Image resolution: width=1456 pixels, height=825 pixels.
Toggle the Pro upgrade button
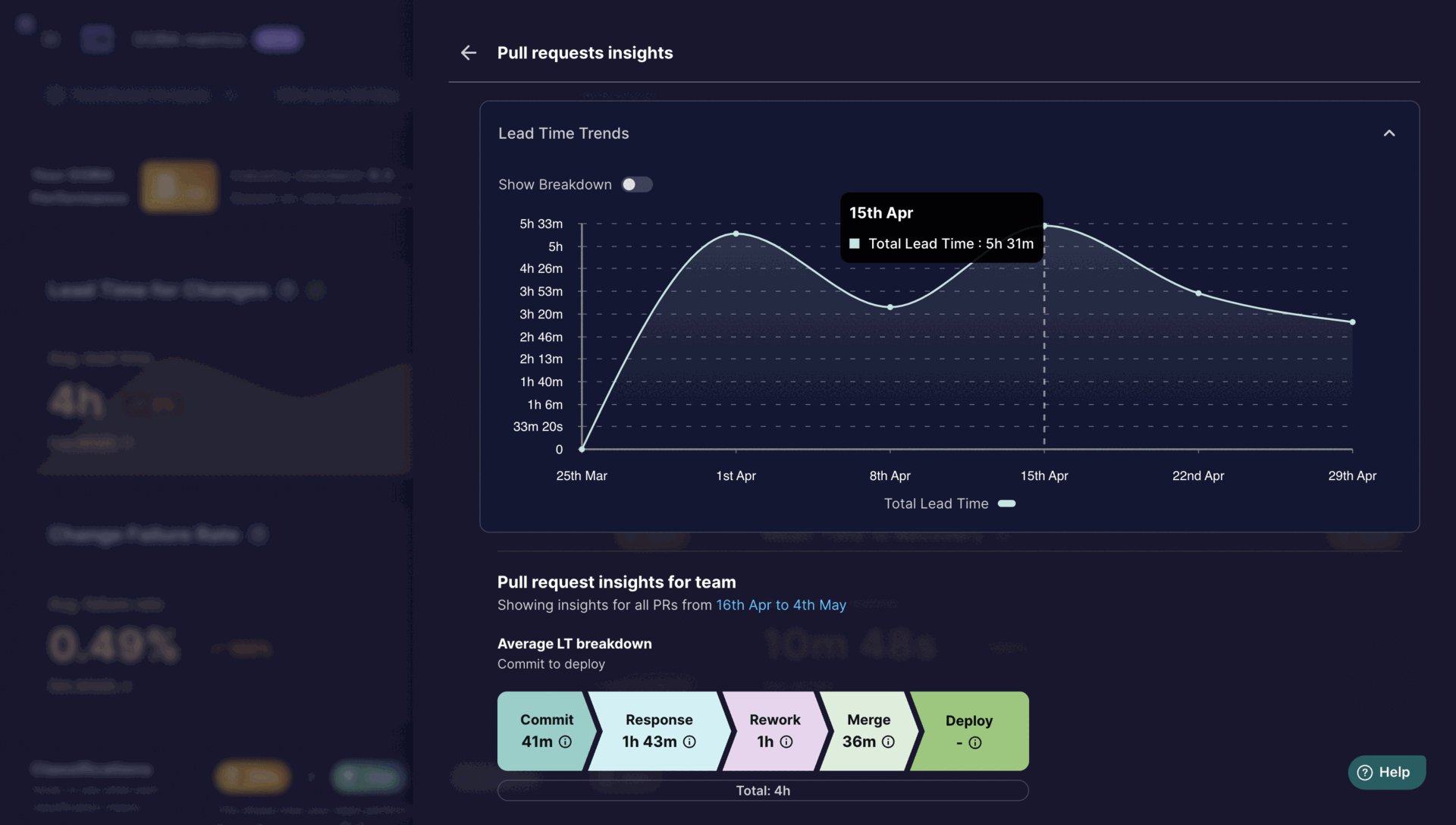click(278, 38)
